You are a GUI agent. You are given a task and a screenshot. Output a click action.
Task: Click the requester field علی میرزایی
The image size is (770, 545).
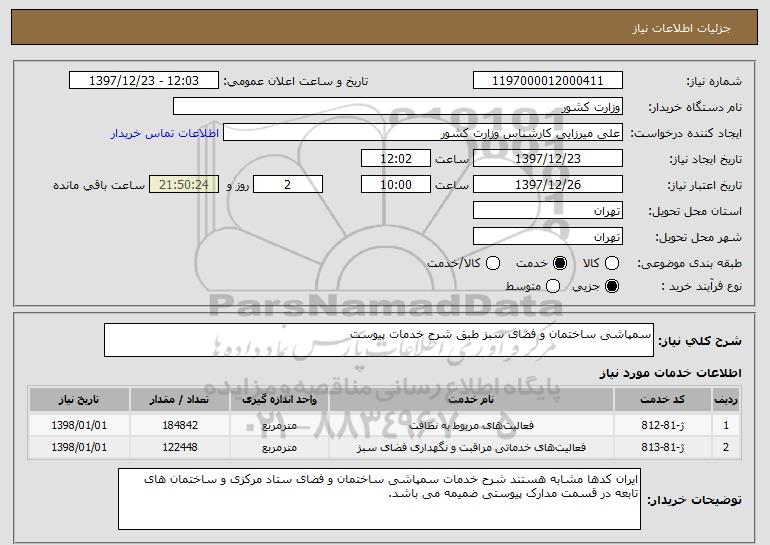click(423, 133)
